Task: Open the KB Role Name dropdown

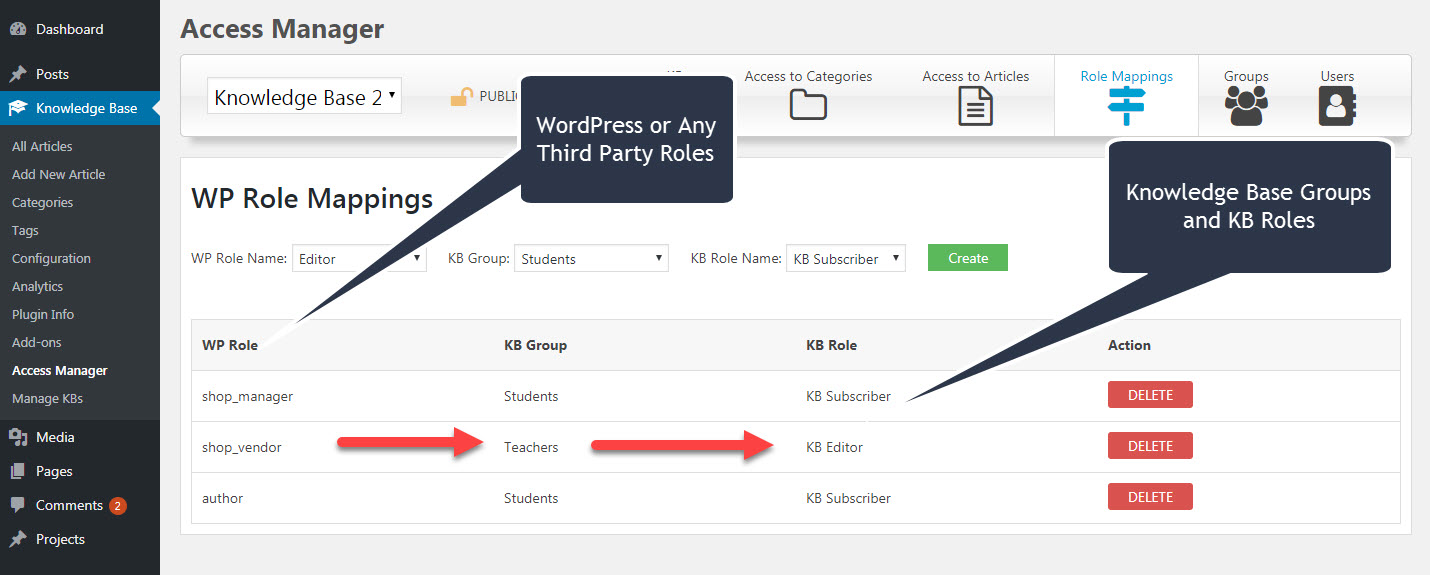Action: 846,258
